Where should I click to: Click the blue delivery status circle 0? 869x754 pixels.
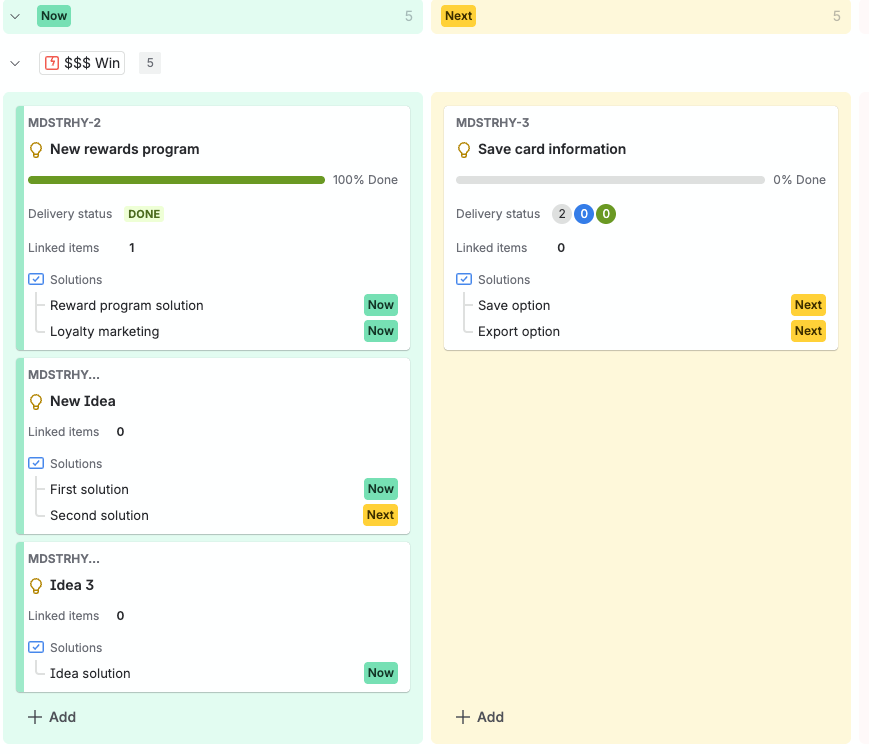click(584, 214)
